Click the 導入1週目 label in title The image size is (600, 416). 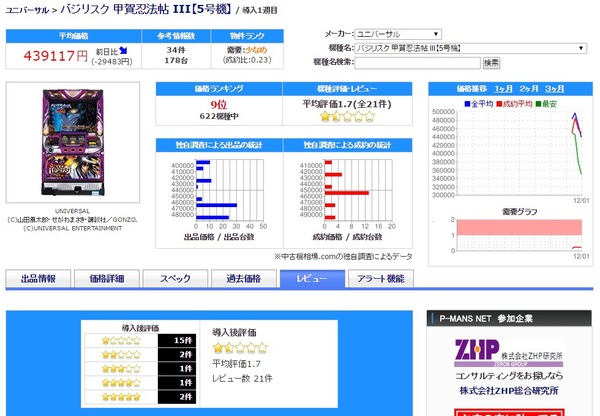(x=260, y=10)
